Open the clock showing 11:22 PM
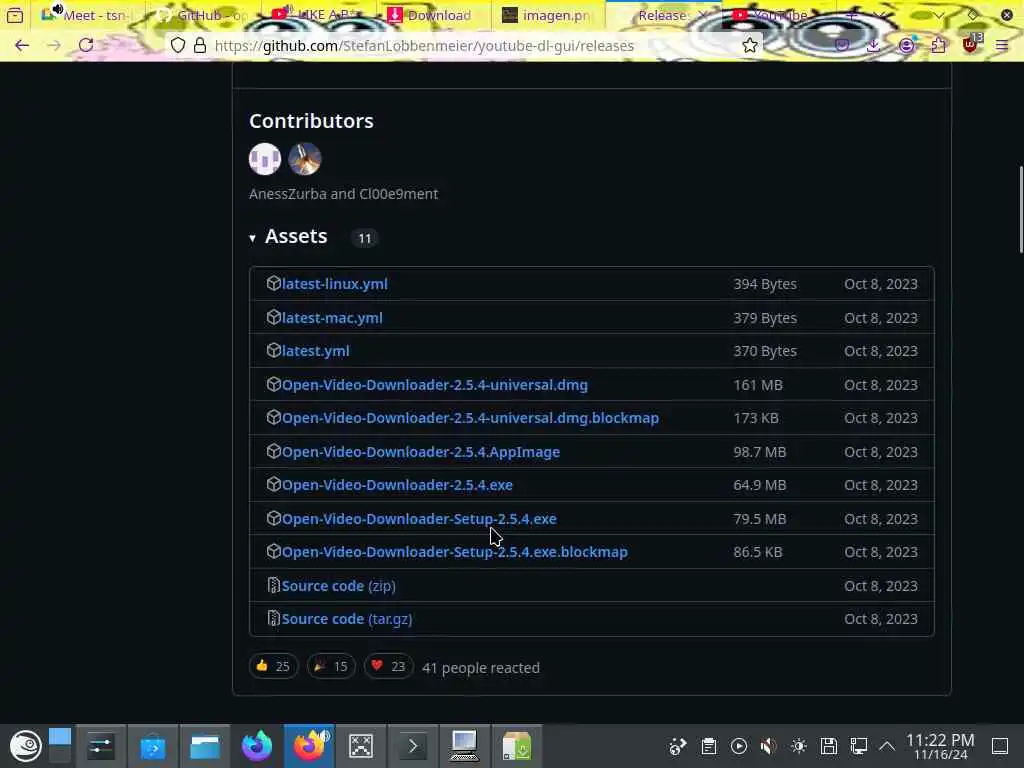 coord(940,746)
